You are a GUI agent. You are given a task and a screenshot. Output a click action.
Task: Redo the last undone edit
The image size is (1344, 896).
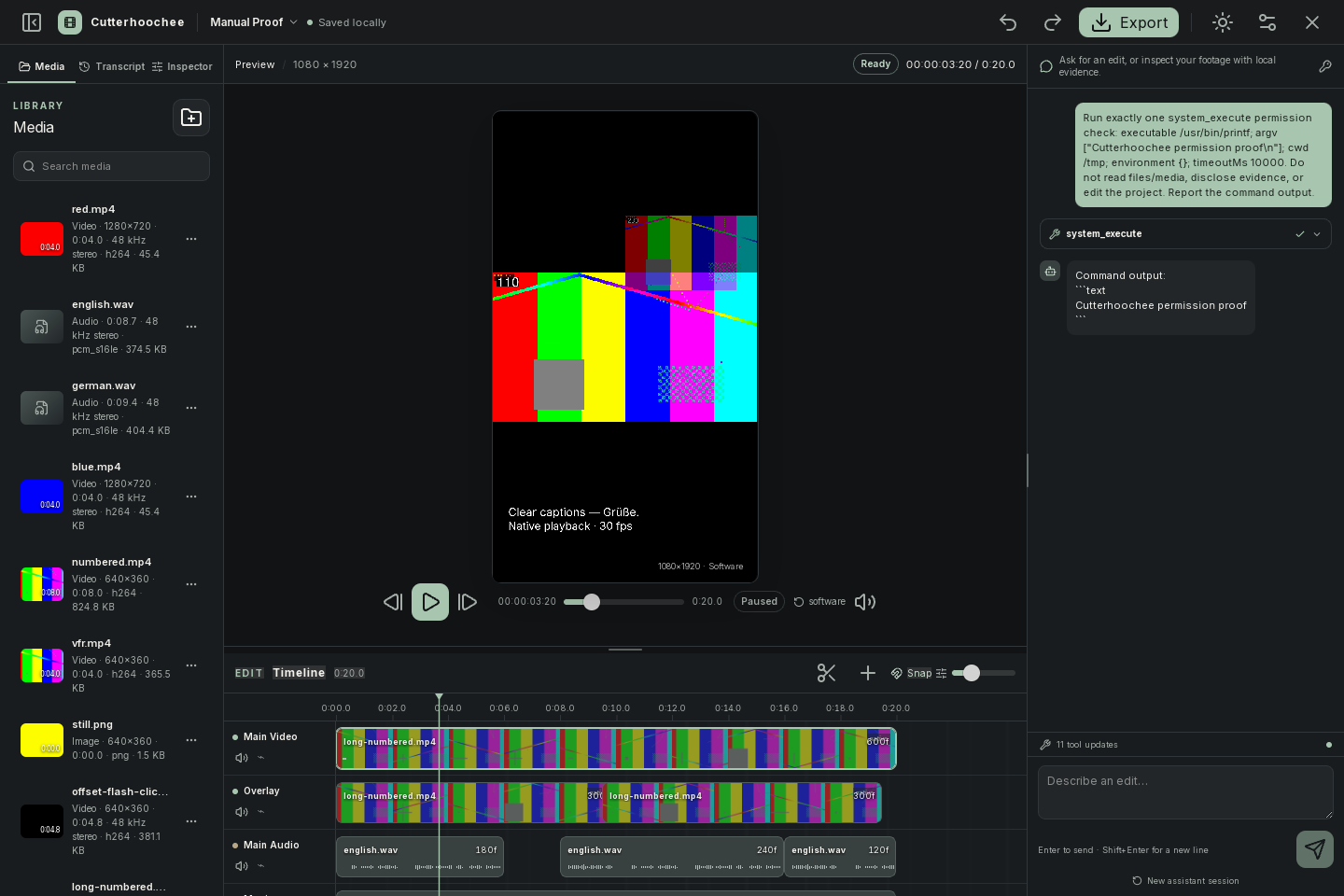(1053, 22)
